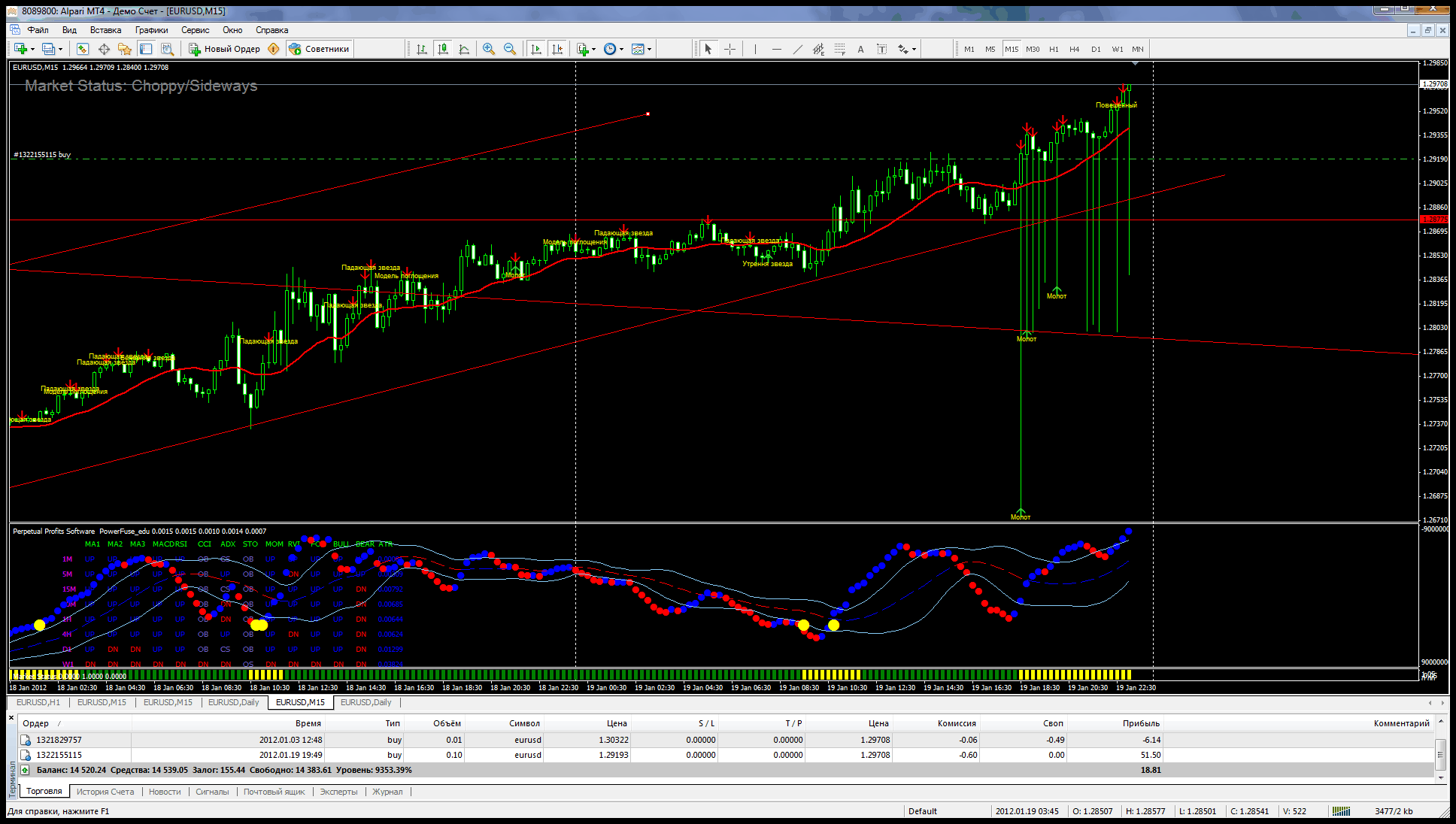1456x824 pixels.
Task: Click the red horizontal line price label
Action: [1433, 220]
